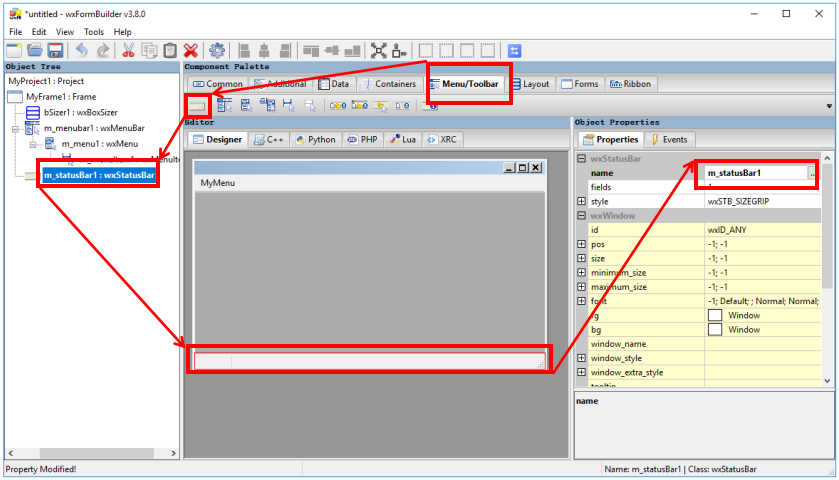Expand the pos property row
The height and width of the screenshot is (480, 839).
[x=582, y=244]
